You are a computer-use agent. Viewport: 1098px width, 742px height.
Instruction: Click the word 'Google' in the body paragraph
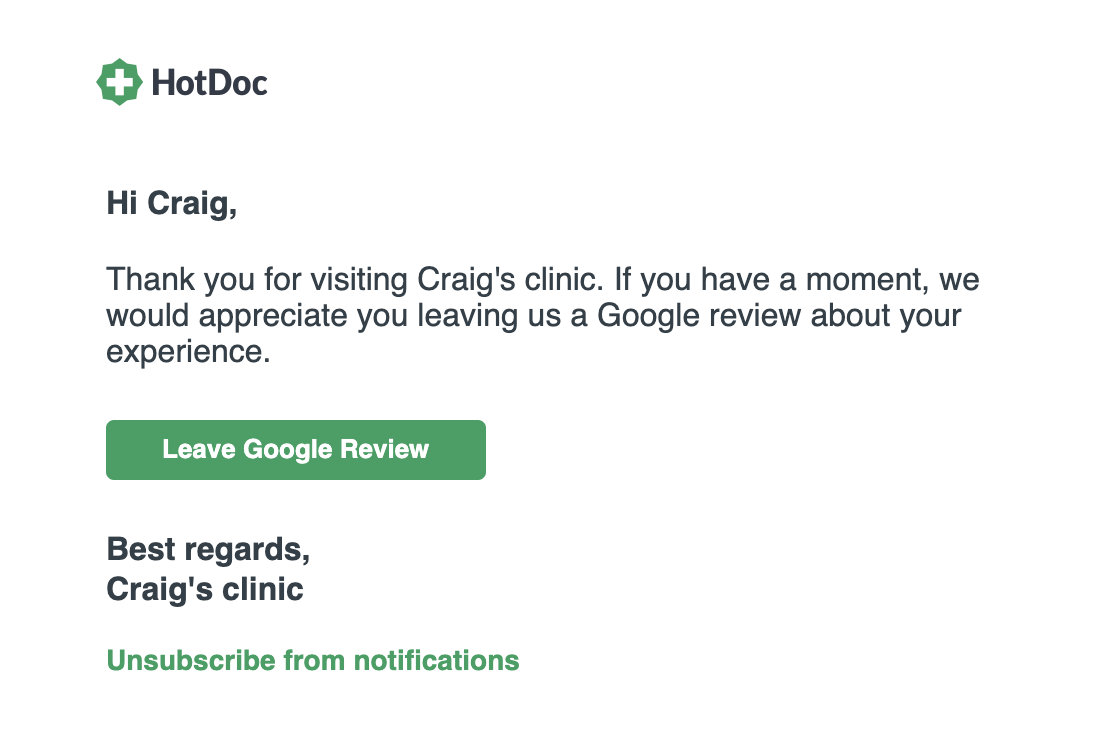point(648,316)
